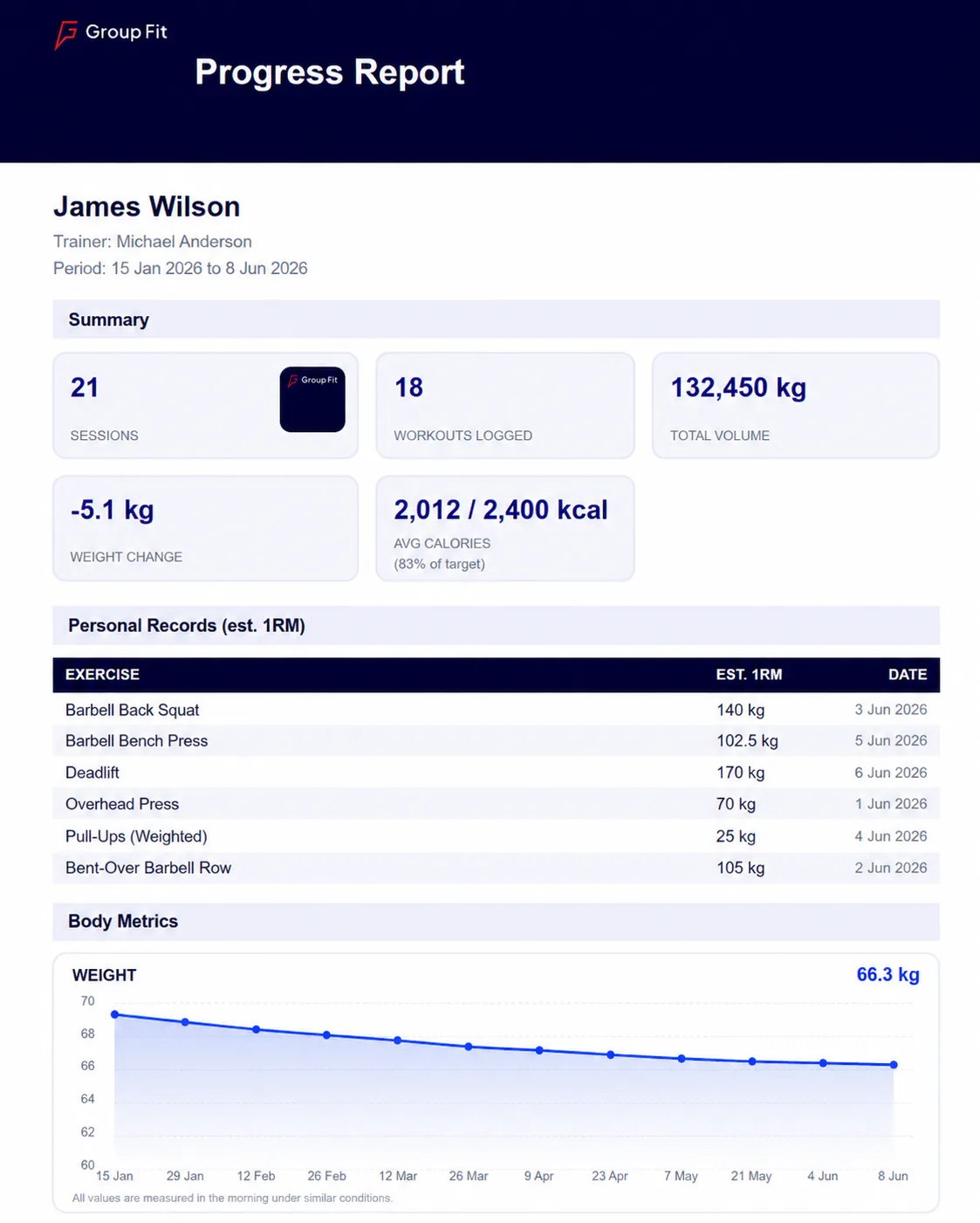Click the 66.3 kg current weight
The image size is (980, 1223).
pyautogui.click(x=887, y=974)
